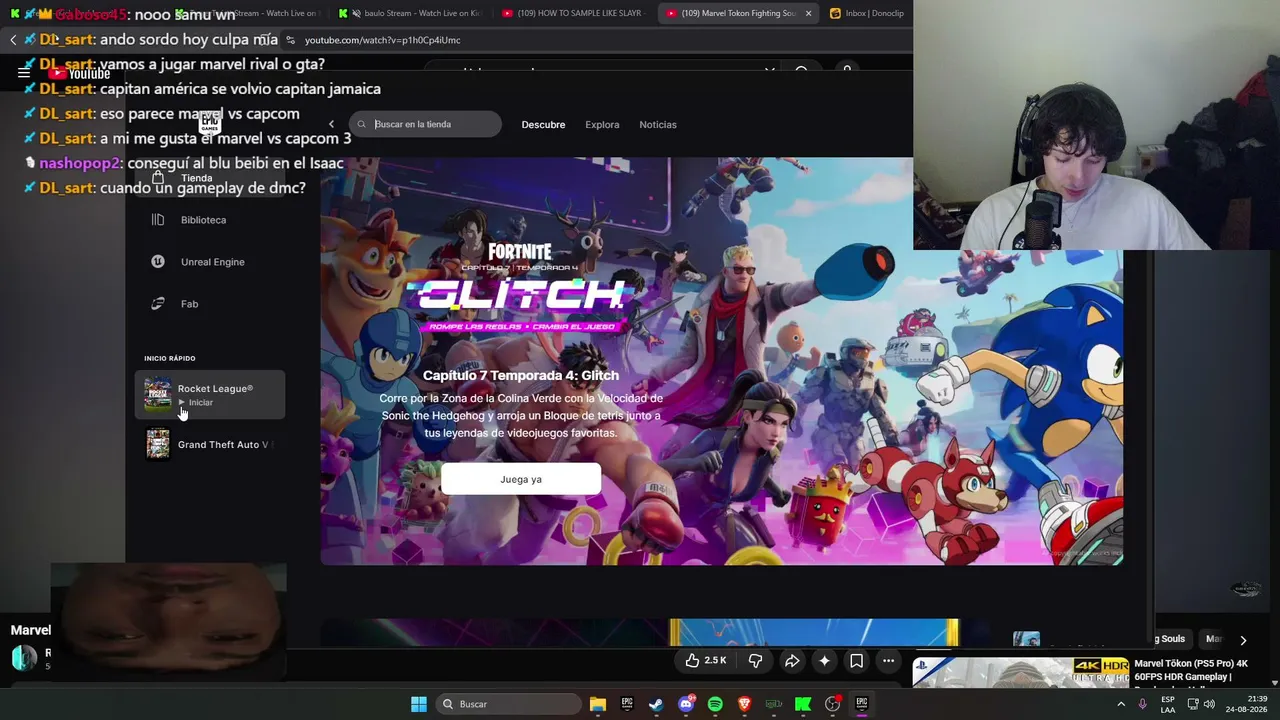Open OBS Studio from the taskbar
1280x720 pixels.
point(832,704)
